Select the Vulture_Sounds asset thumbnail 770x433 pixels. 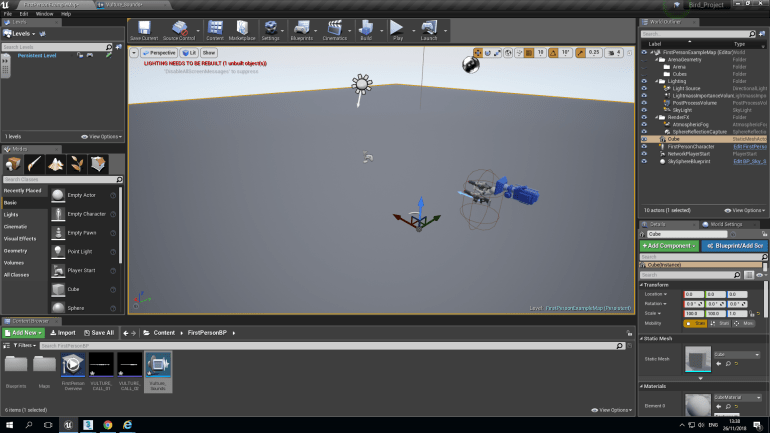click(x=158, y=365)
